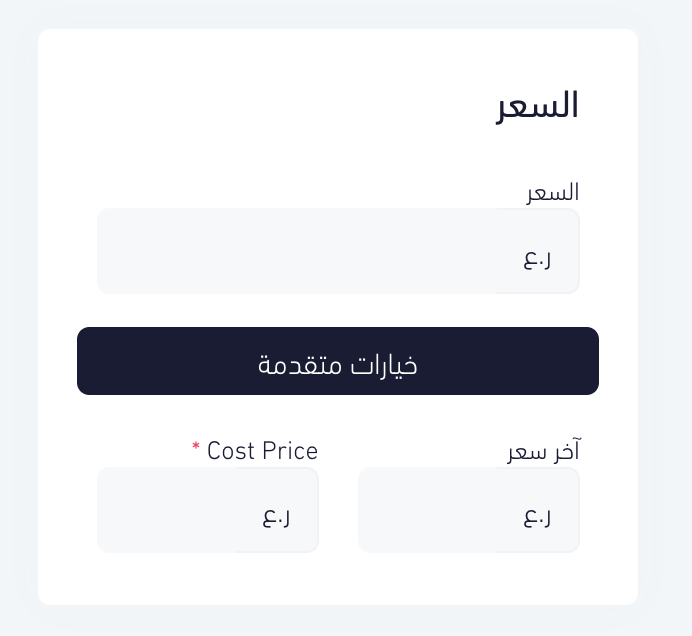The height and width of the screenshot is (636, 692).
Task: Click the Cost Price field label
Action: (263, 451)
